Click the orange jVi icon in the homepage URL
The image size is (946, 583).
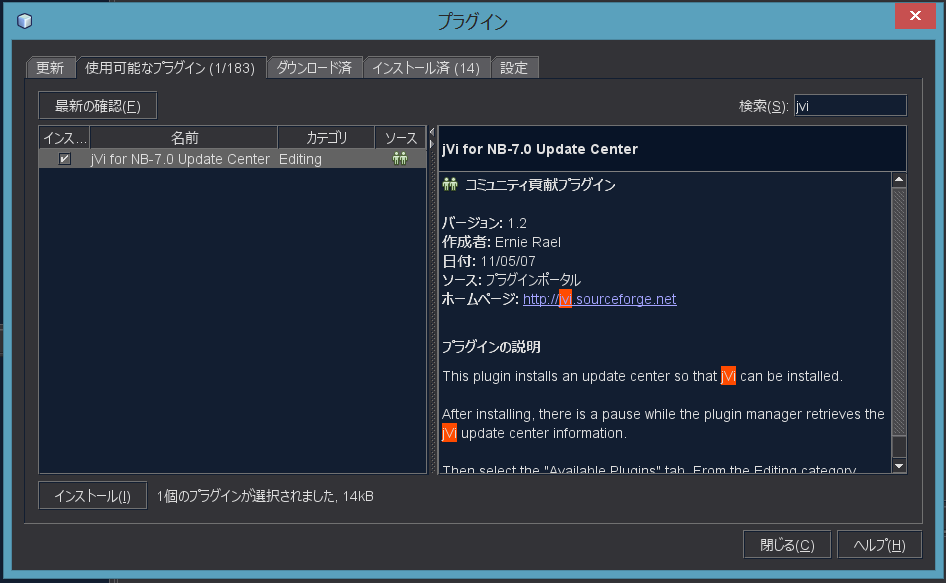[x=565, y=299]
